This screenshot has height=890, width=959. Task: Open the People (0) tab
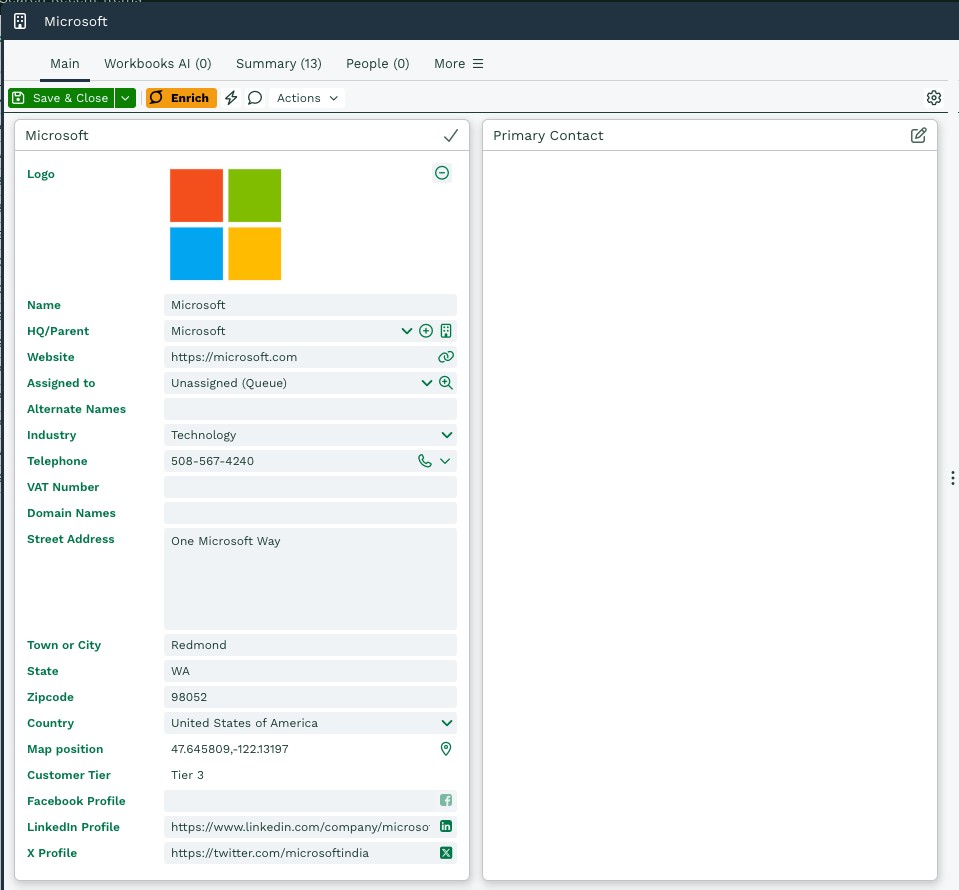377,64
